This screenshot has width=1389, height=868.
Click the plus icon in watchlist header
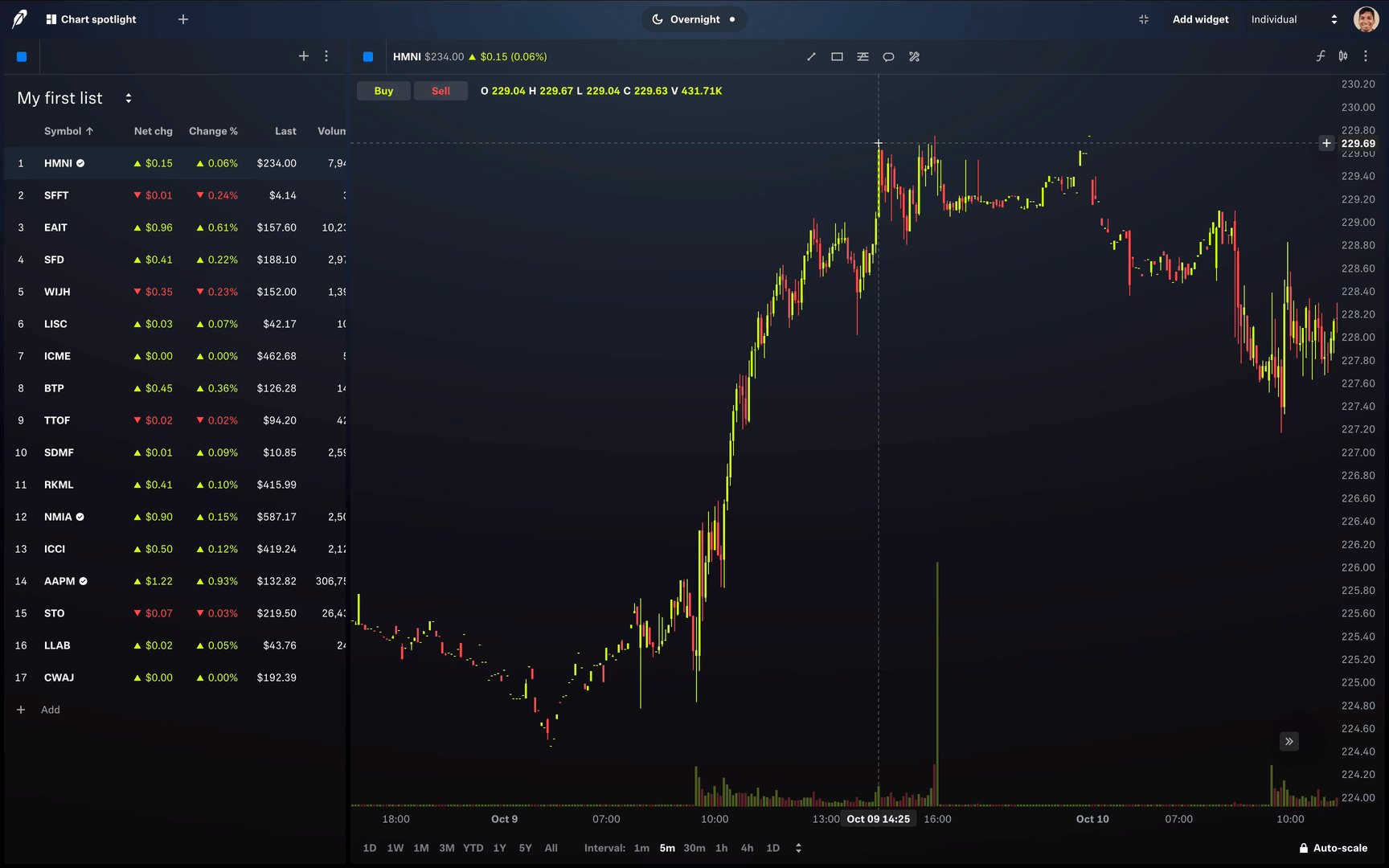click(x=304, y=56)
